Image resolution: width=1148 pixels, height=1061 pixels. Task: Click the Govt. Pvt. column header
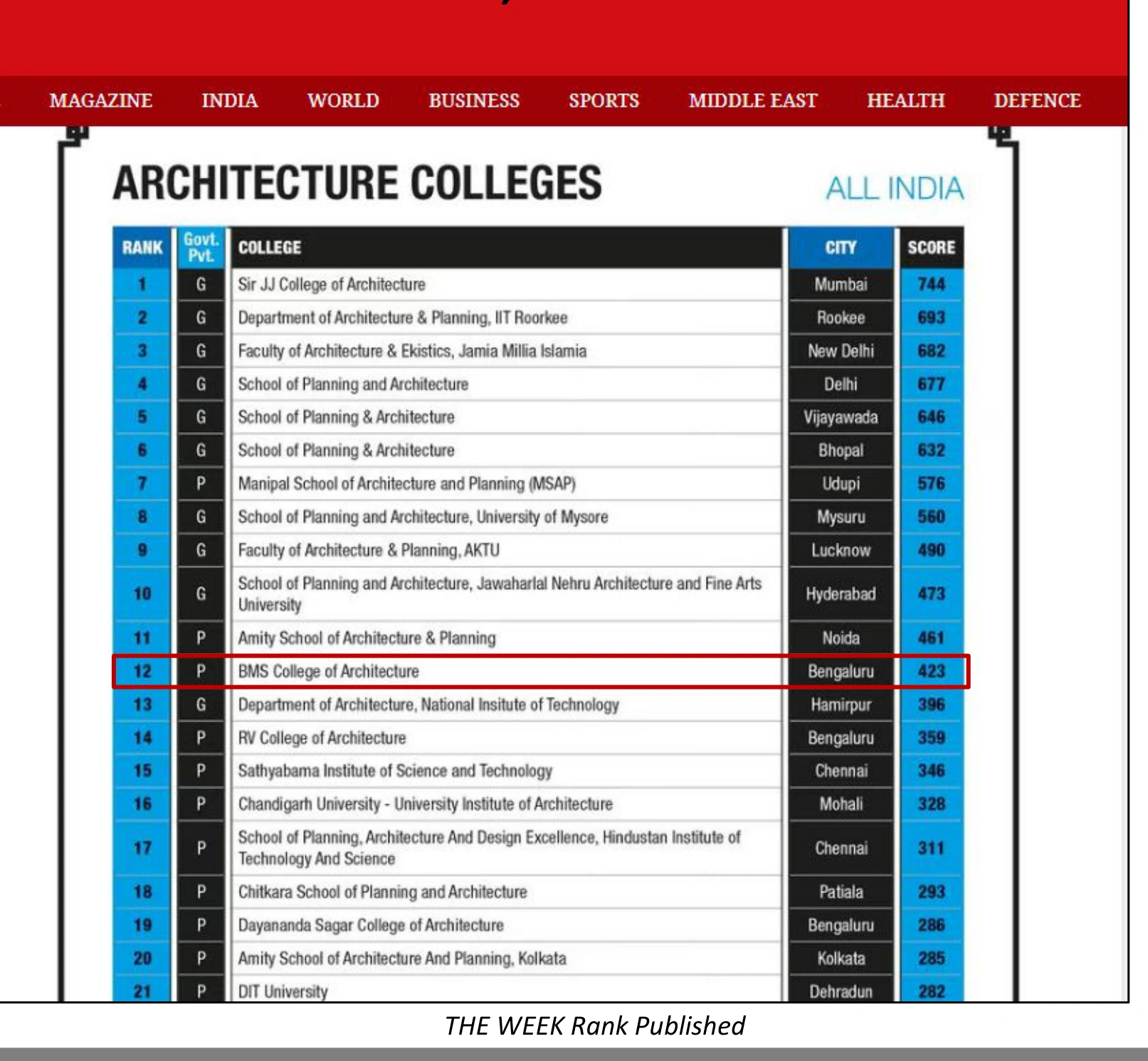(x=201, y=248)
